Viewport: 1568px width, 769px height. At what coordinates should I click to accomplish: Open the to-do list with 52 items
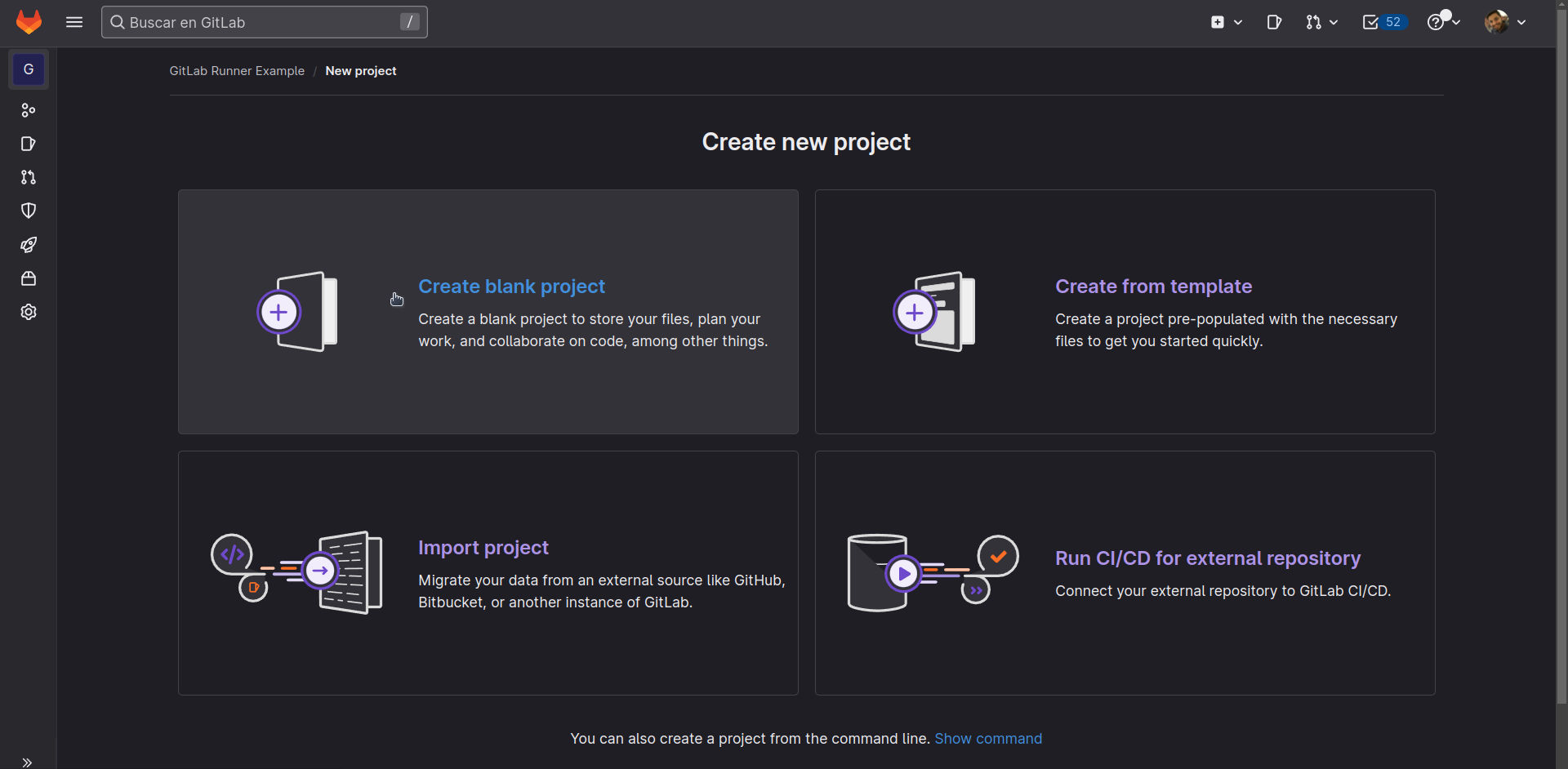point(1384,22)
